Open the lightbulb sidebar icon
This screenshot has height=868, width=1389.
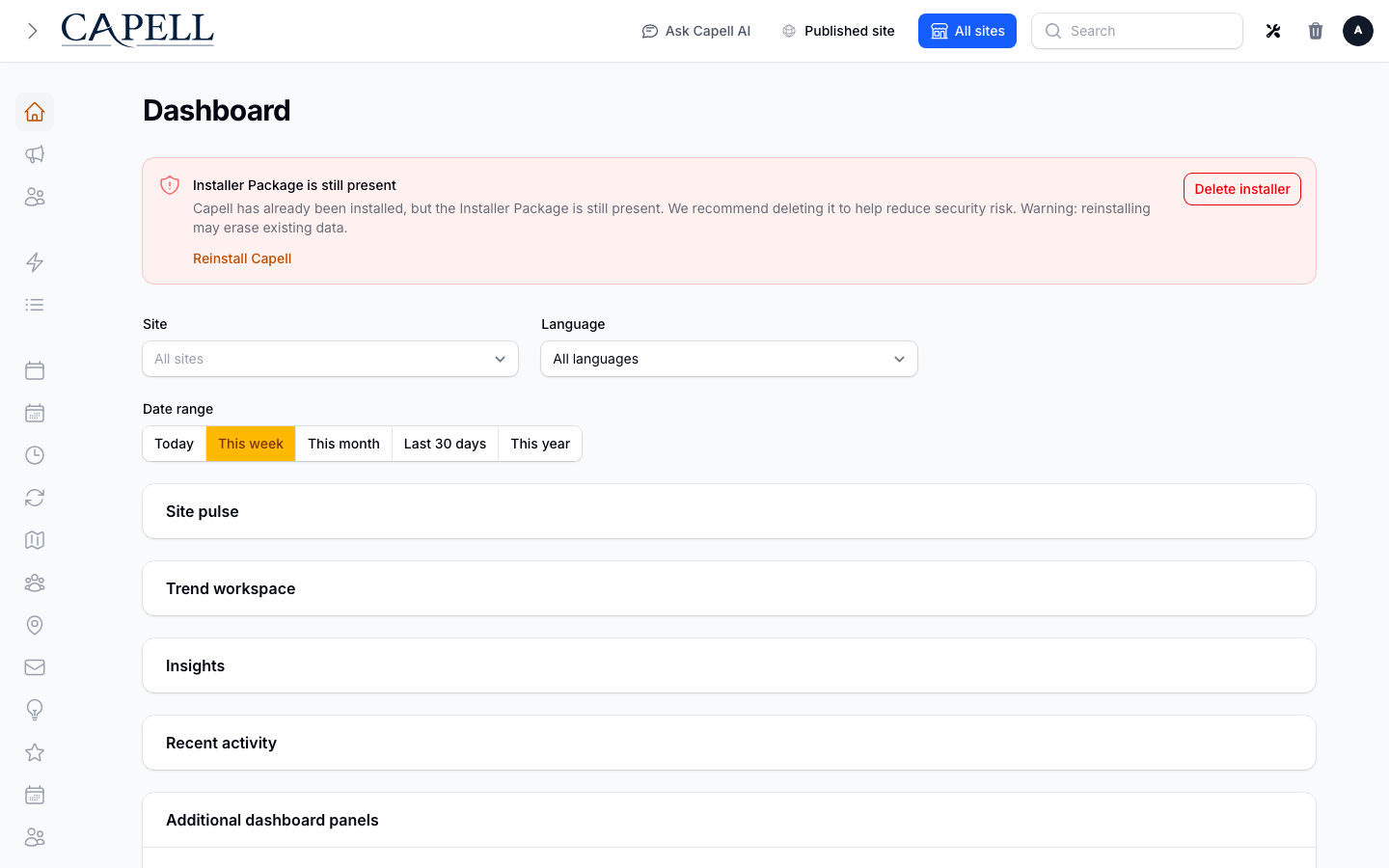pos(35,710)
